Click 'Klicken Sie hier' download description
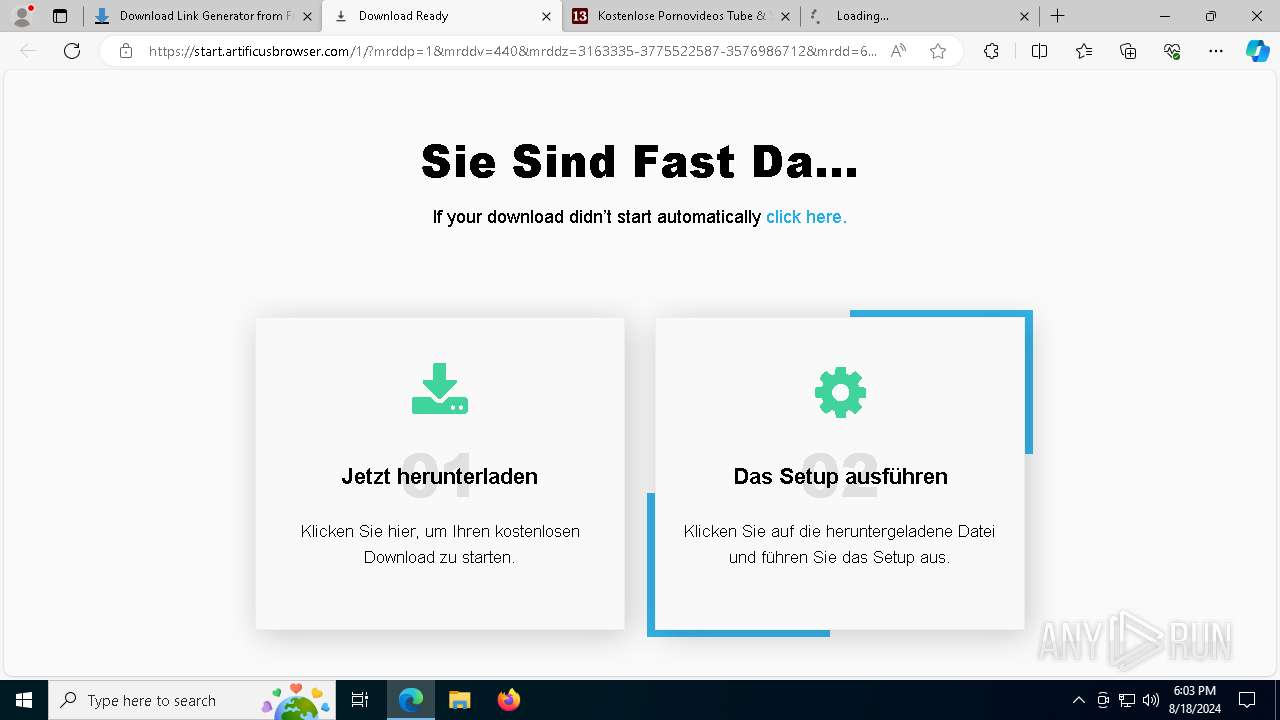1280x720 pixels. point(440,544)
